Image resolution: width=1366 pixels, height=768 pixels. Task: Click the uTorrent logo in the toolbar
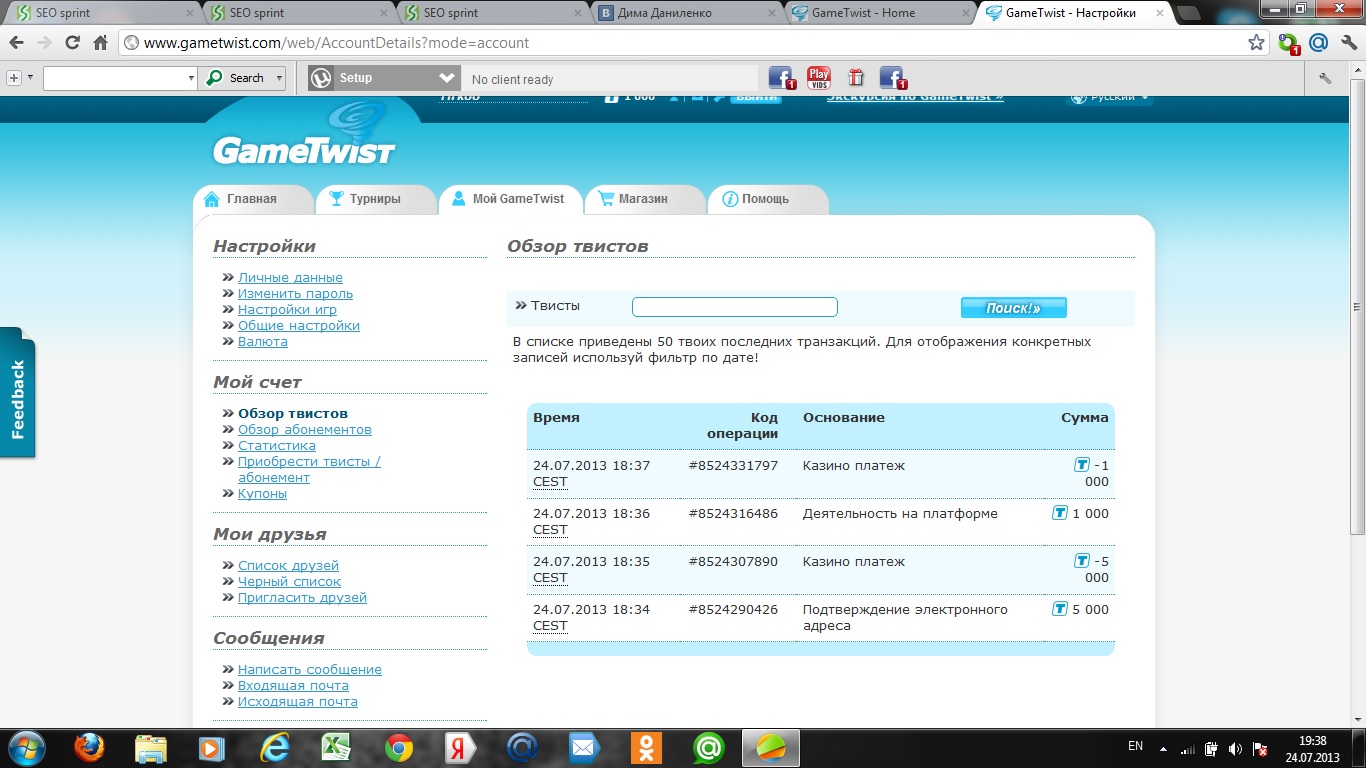click(321, 78)
